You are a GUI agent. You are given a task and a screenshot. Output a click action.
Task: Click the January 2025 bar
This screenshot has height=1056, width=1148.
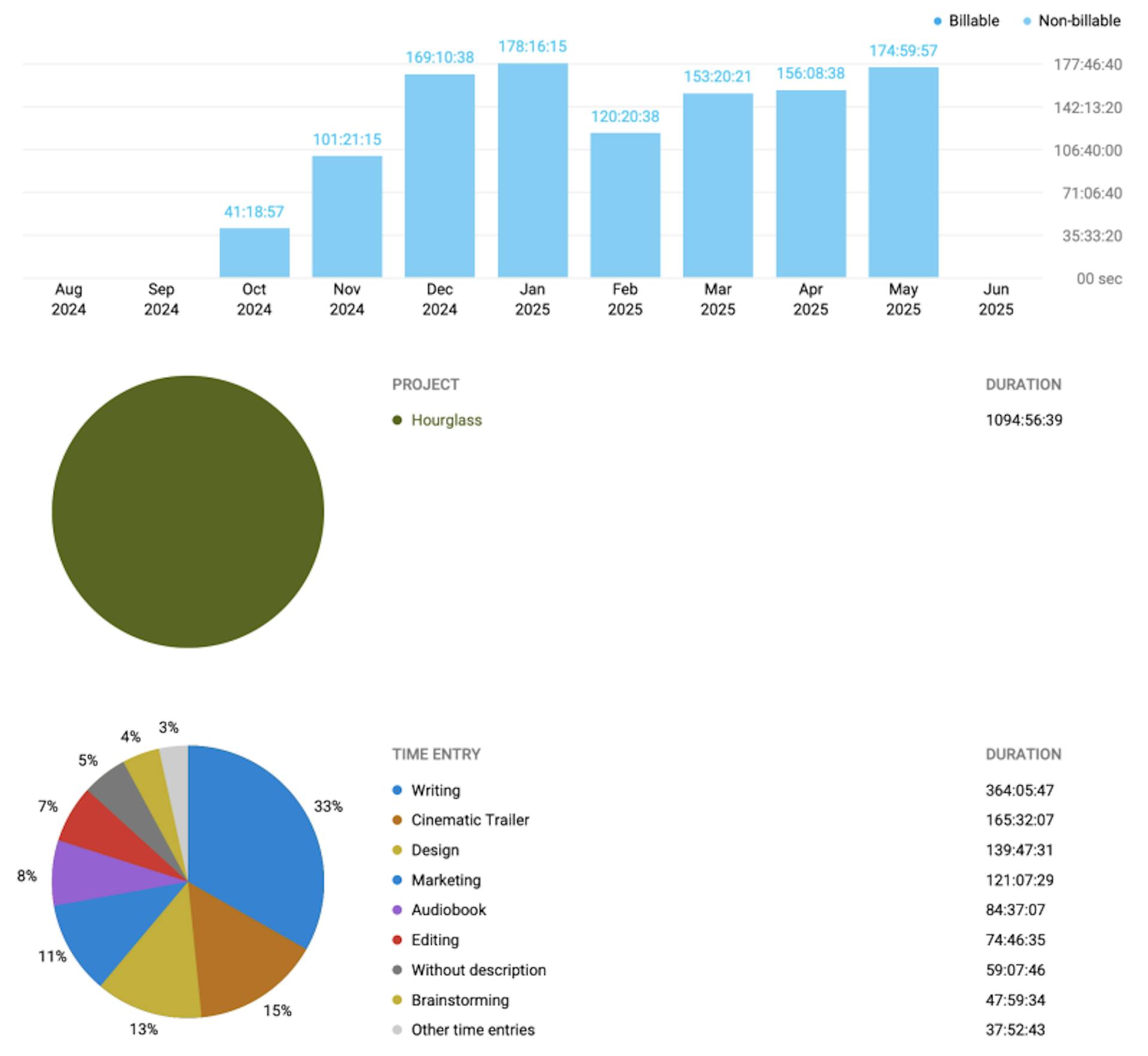click(532, 170)
